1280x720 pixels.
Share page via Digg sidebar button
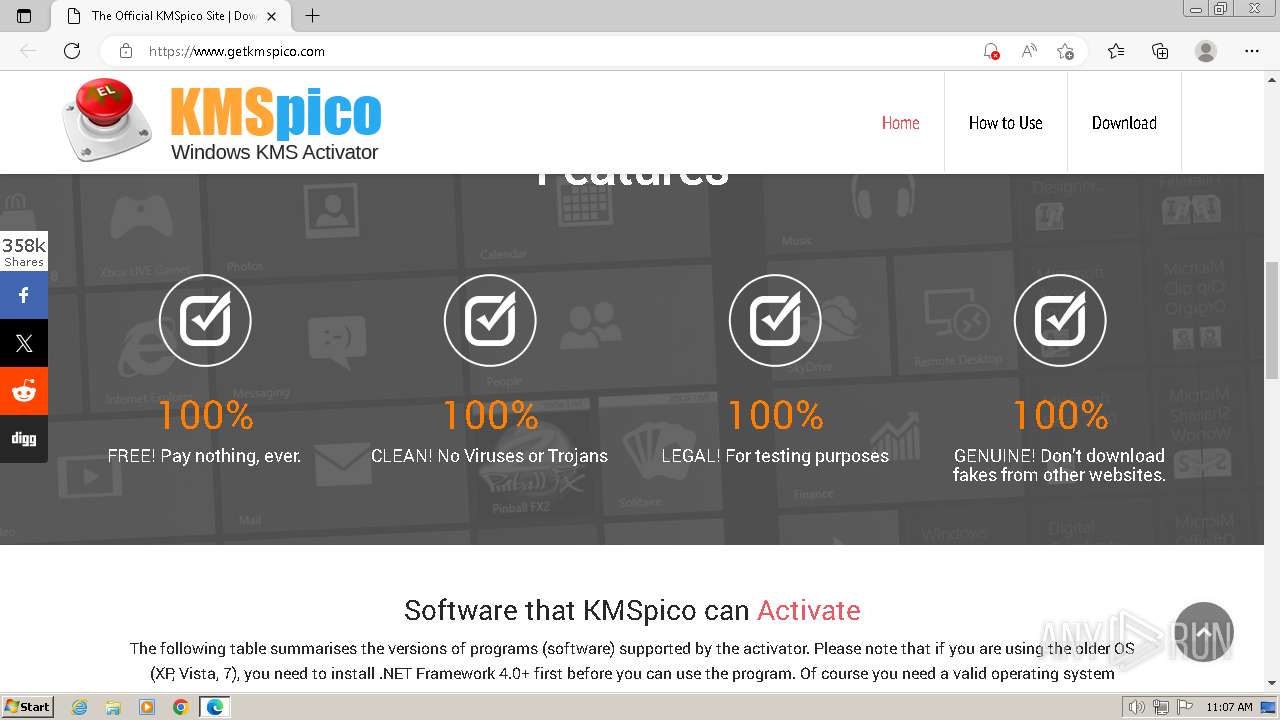pos(24,439)
